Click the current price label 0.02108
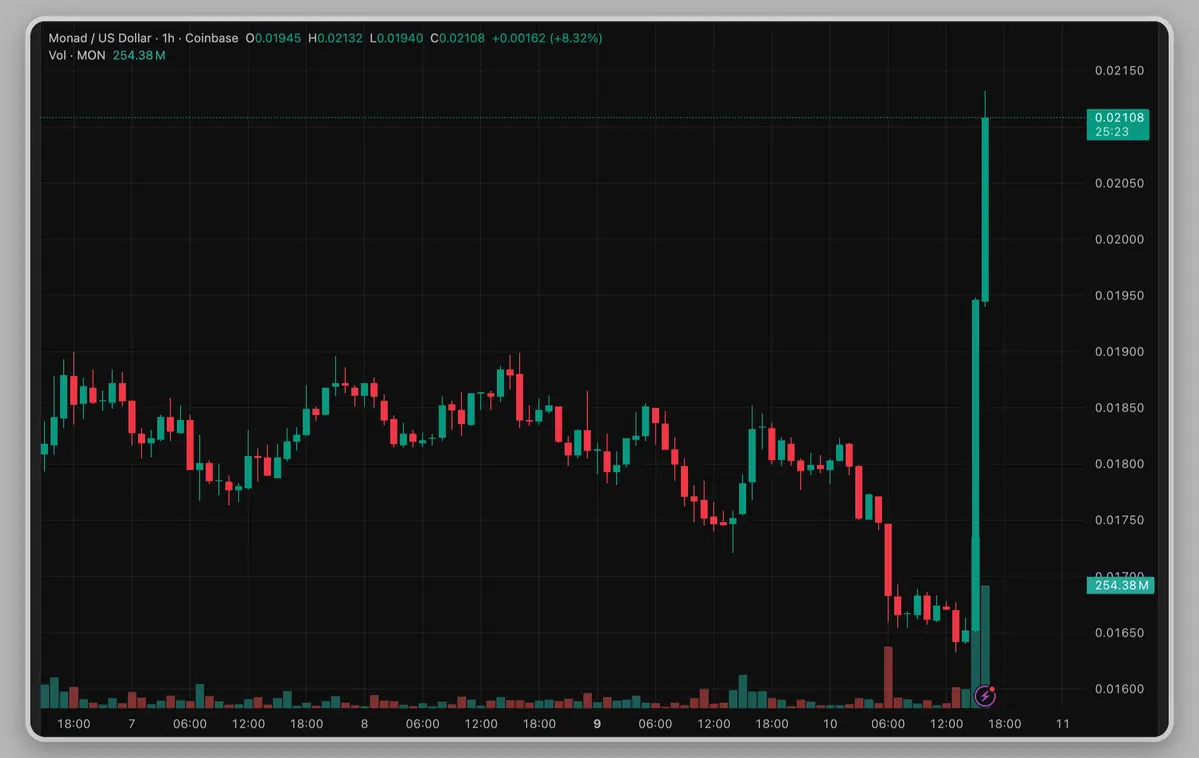Screen dimensions: 1199x758 coord(1119,118)
